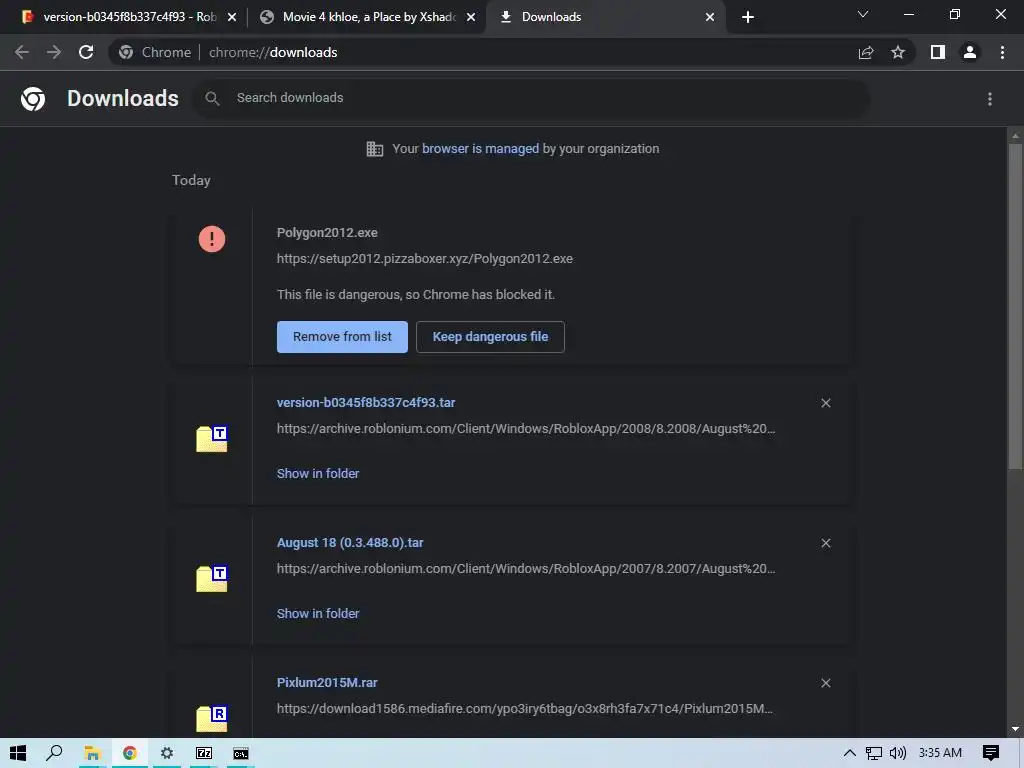The image size is (1024, 768).
Task: Go back using browser back arrow
Action: point(22,52)
